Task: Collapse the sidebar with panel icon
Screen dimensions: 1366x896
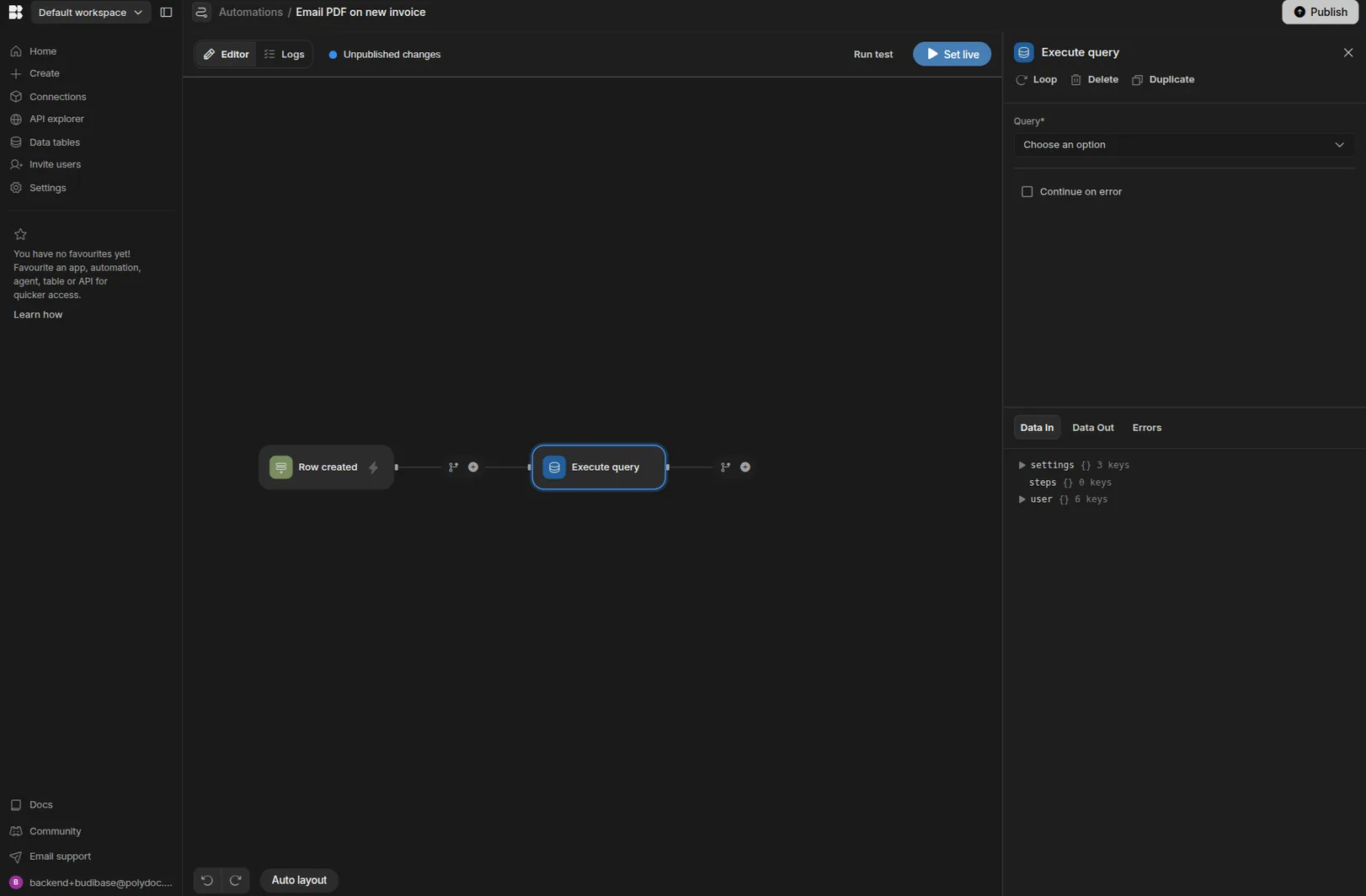Action: coord(166,12)
